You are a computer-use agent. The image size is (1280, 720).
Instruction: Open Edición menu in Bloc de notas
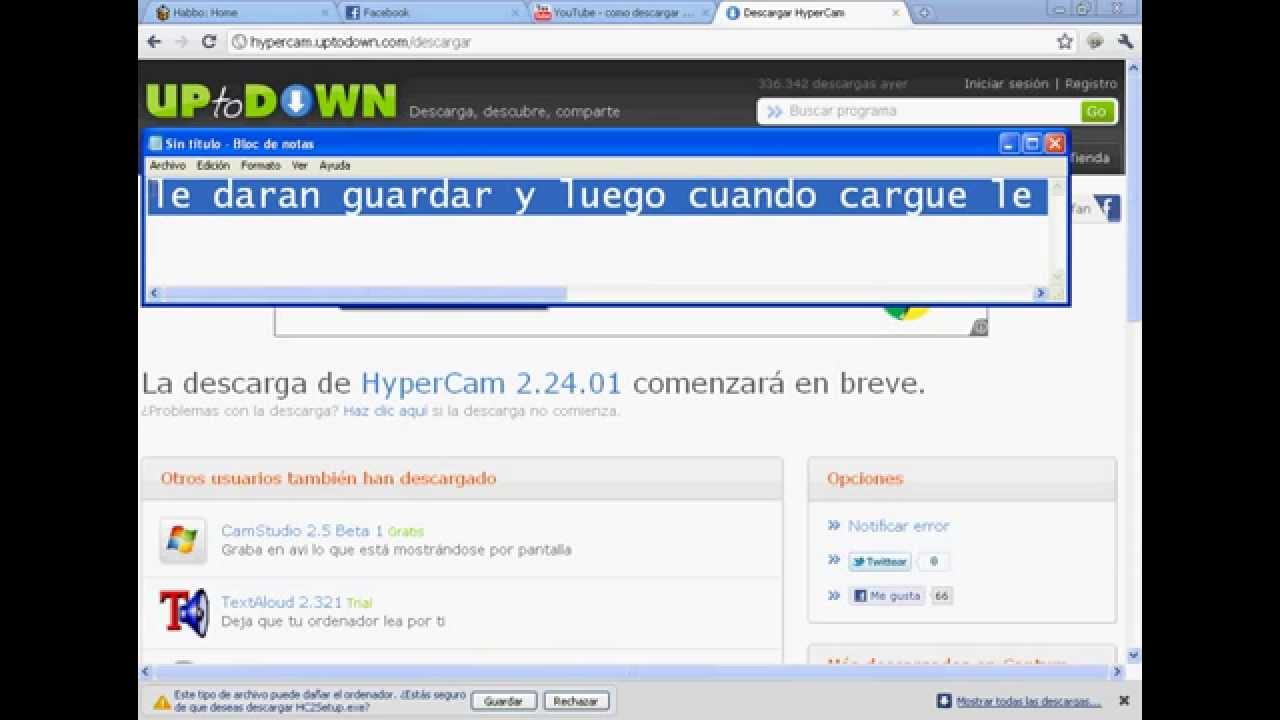tap(213, 166)
